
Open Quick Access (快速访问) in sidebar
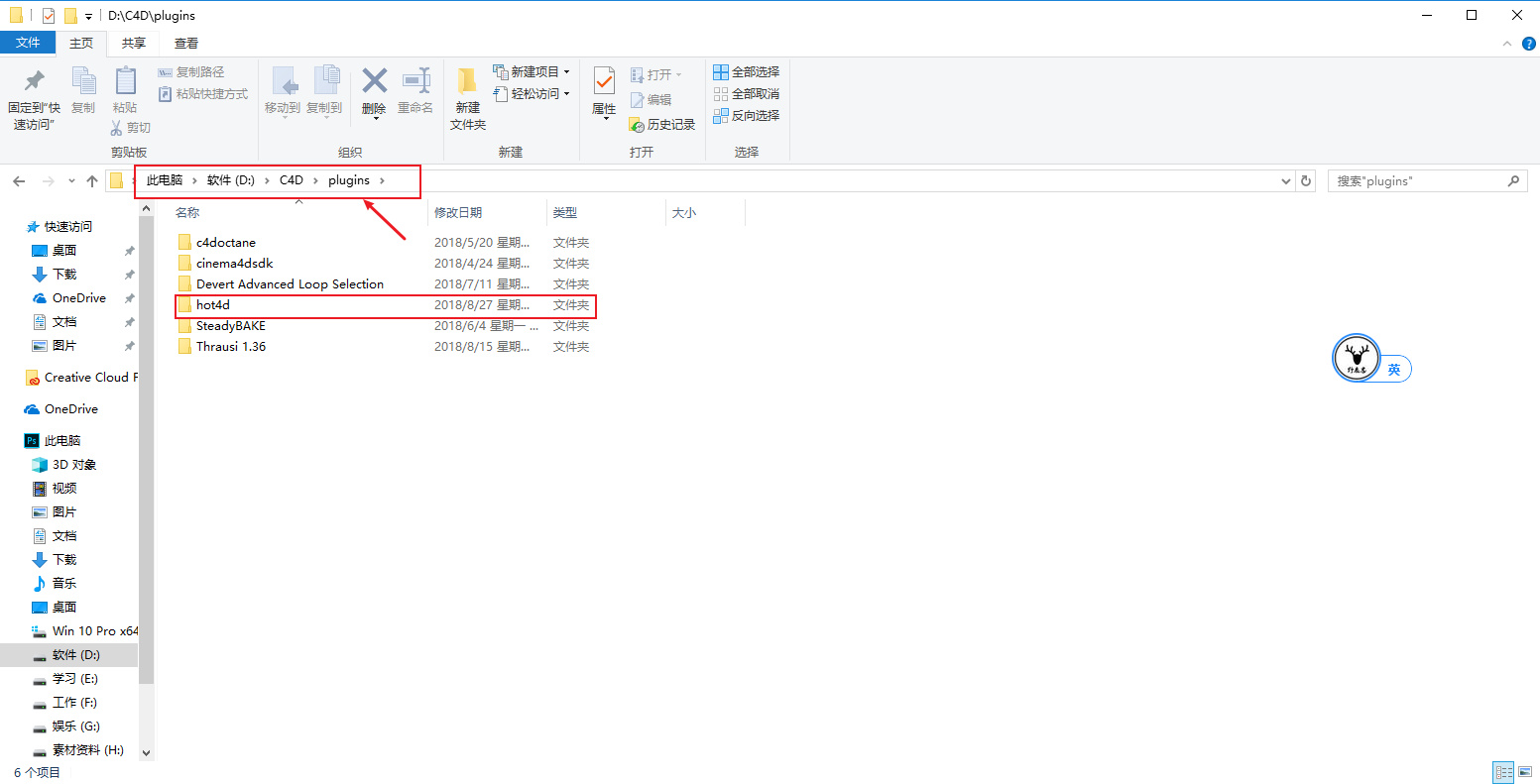[x=67, y=227]
